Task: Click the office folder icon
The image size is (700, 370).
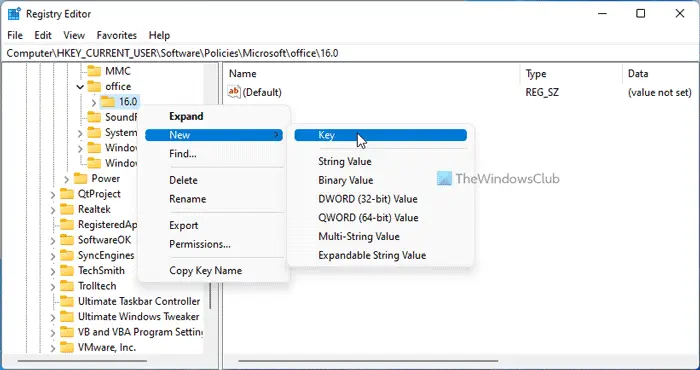Action: click(94, 86)
